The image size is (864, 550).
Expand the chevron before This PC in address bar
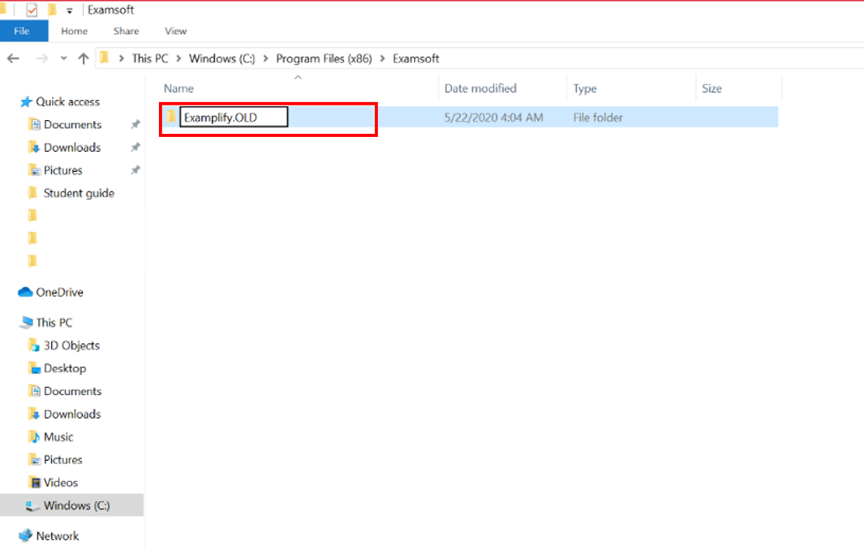point(121,58)
